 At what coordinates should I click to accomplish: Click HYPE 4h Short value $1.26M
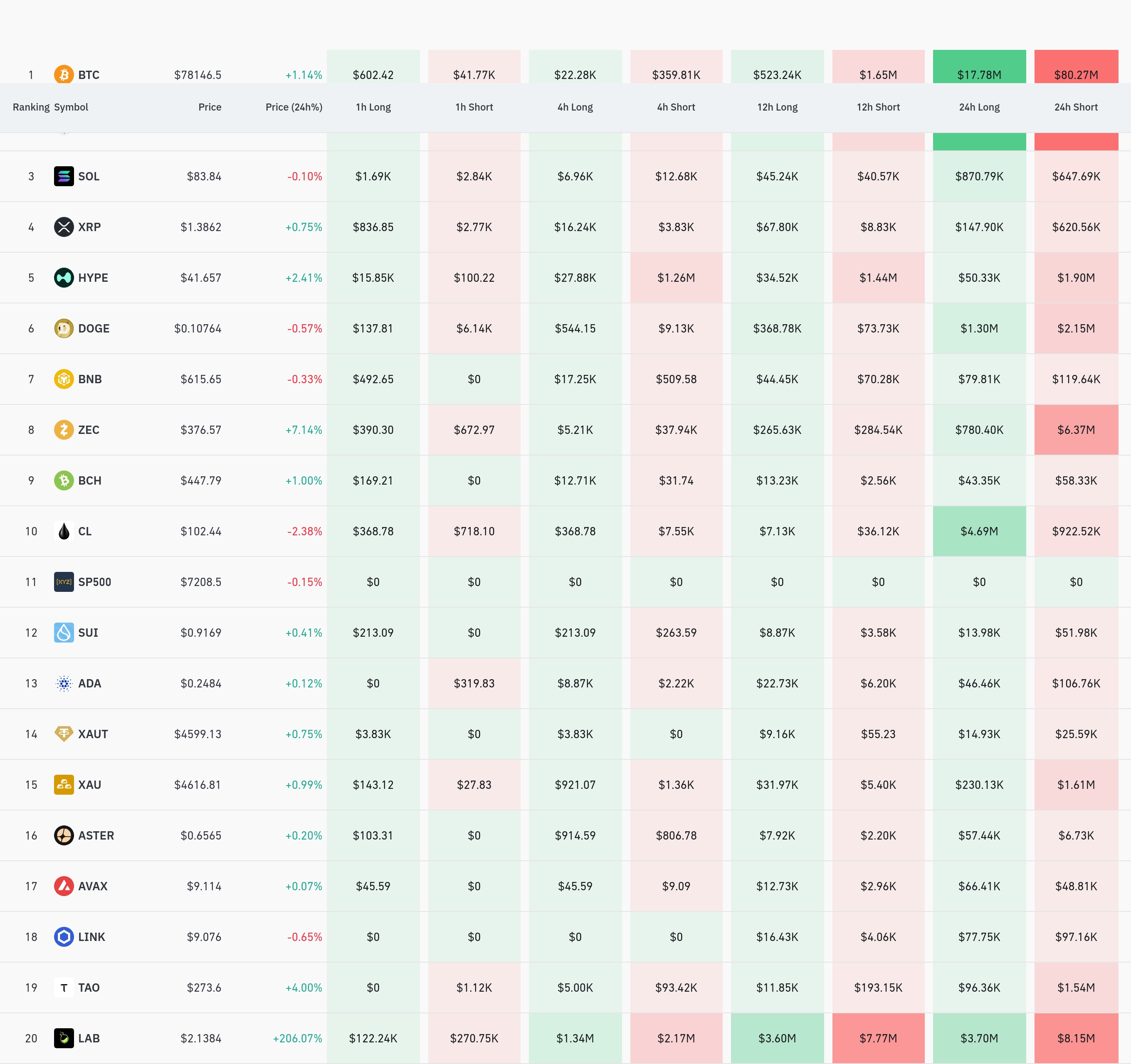tap(676, 278)
